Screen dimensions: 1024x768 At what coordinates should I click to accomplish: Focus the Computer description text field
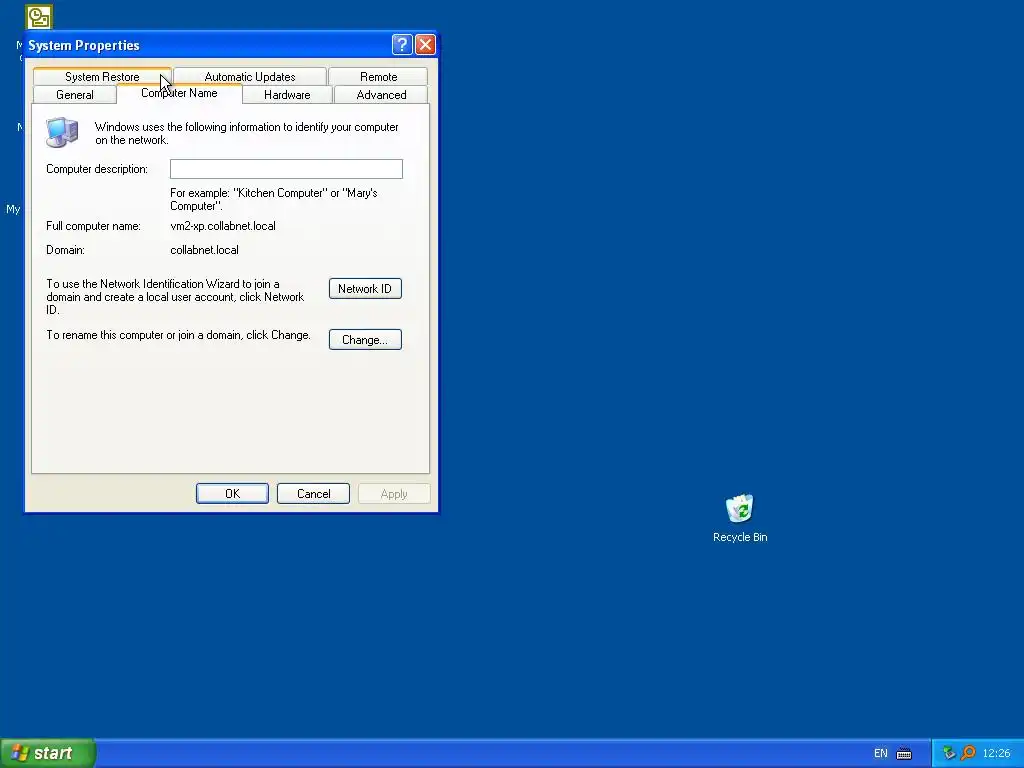(x=286, y=169)
